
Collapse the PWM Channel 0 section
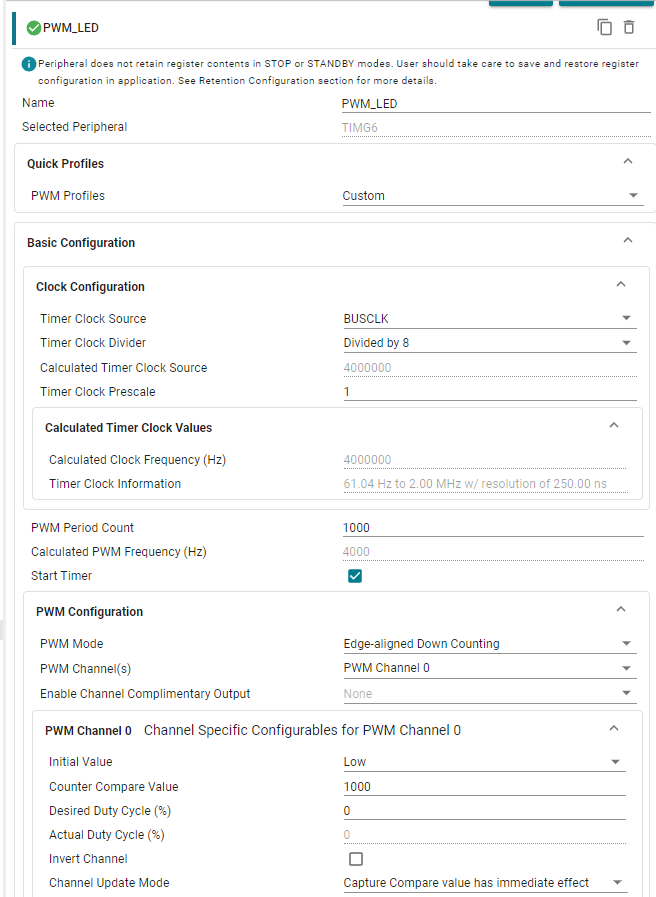[614, 728]
